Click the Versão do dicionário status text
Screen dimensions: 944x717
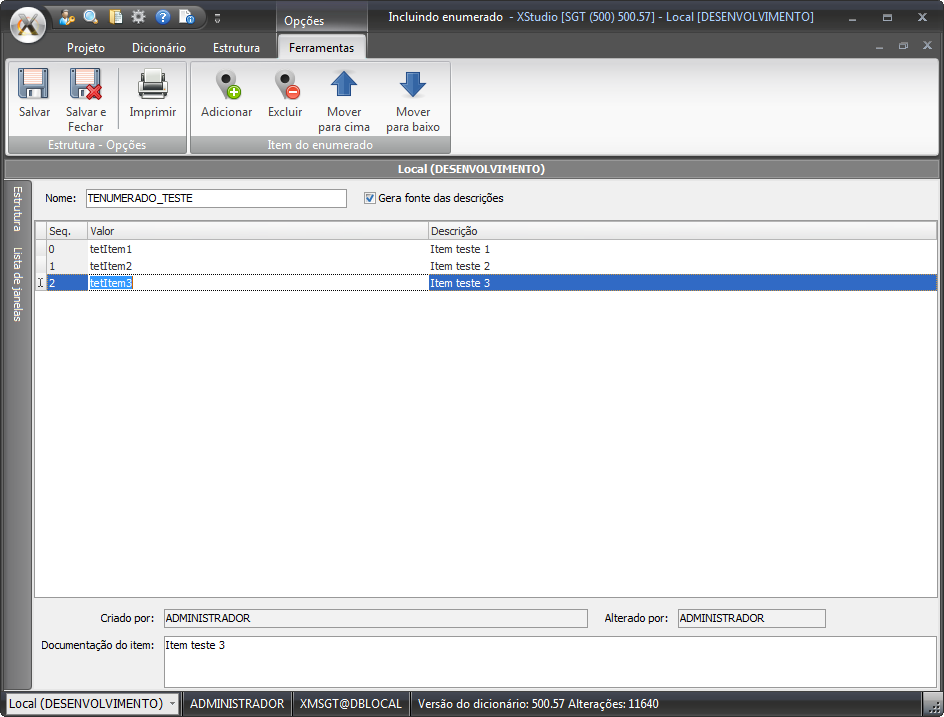(x=538, y=704)
